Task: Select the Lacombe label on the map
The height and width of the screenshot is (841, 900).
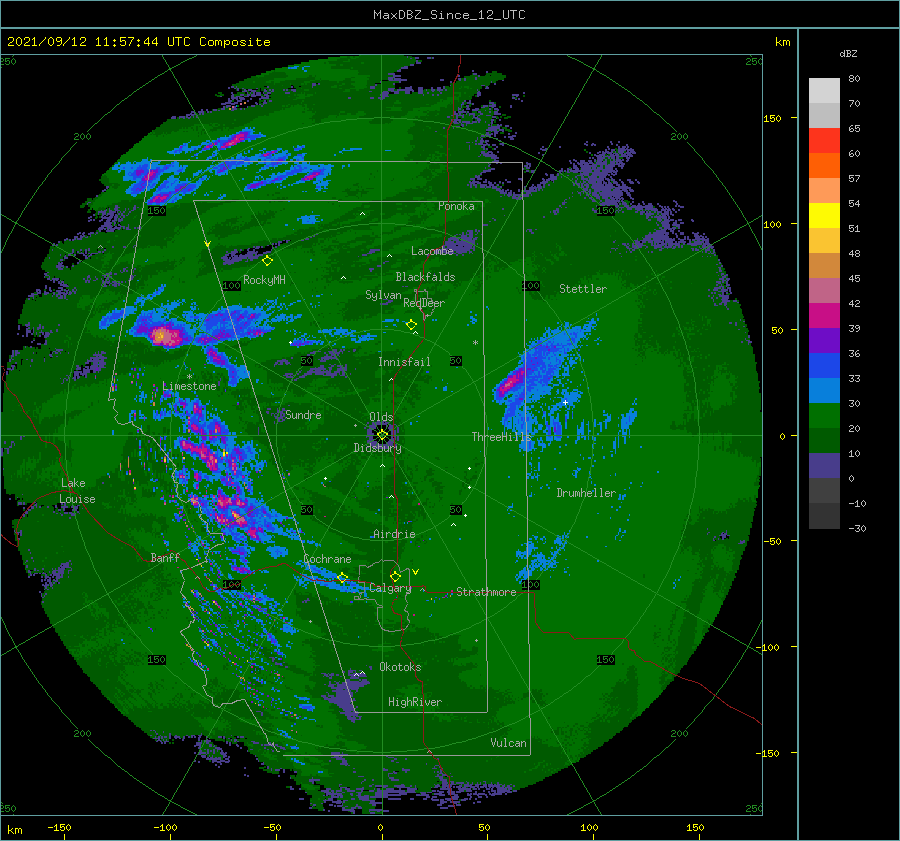Action: (x=432, y=251)
